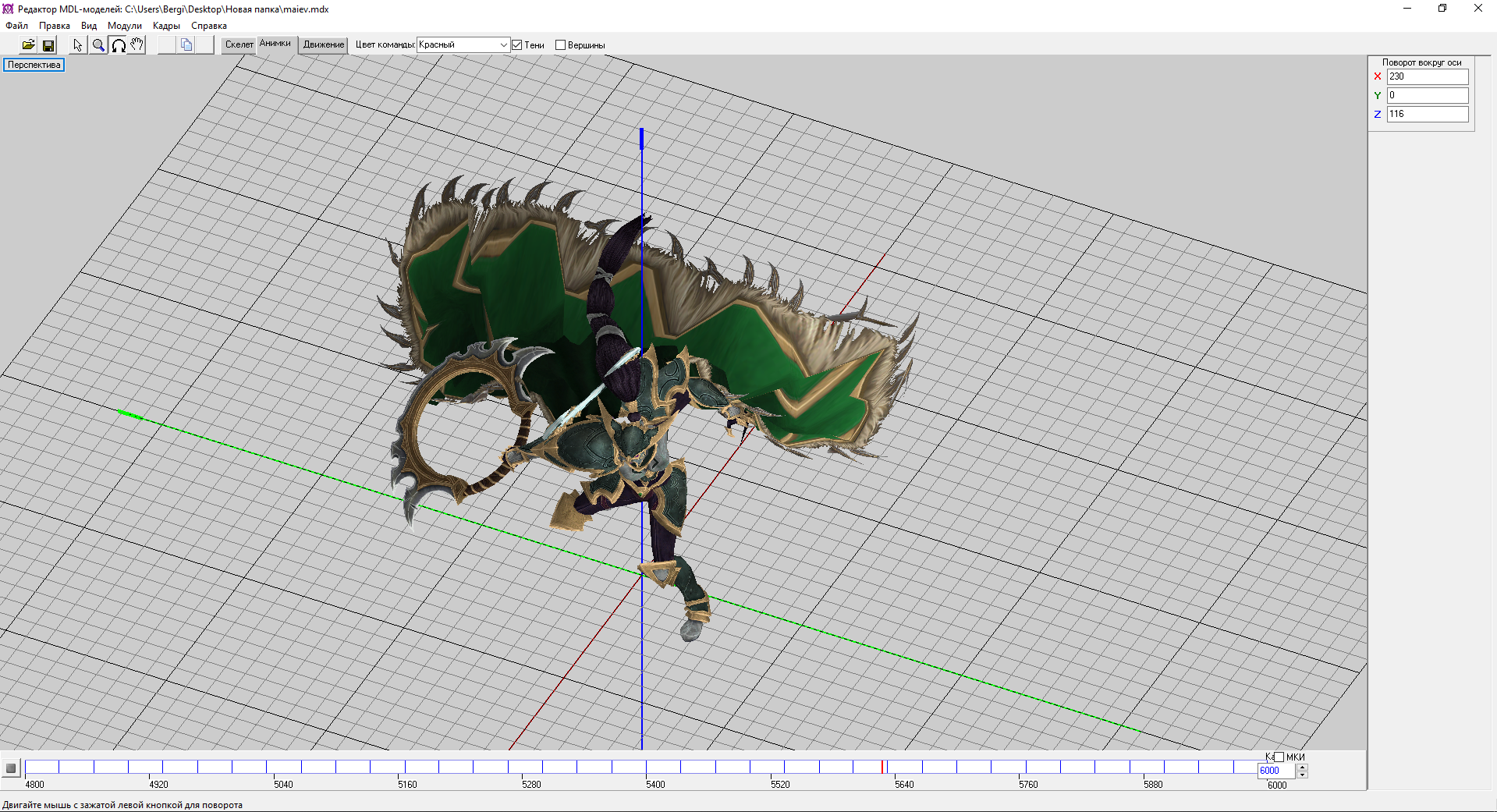This screenshot has width=1497, height=812.
Task: Click the Save floppy disk icon
Action: click(x=48, y=45)
